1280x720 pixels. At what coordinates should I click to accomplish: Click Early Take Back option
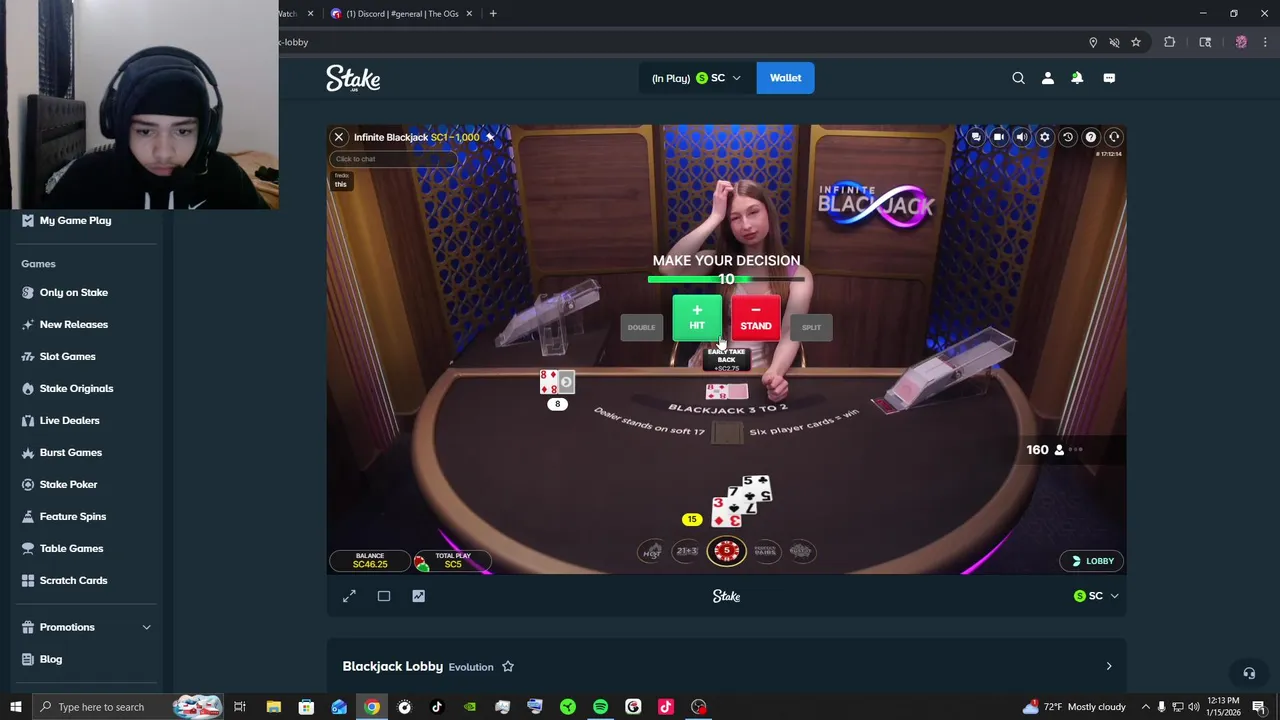[x=727, y=358]
